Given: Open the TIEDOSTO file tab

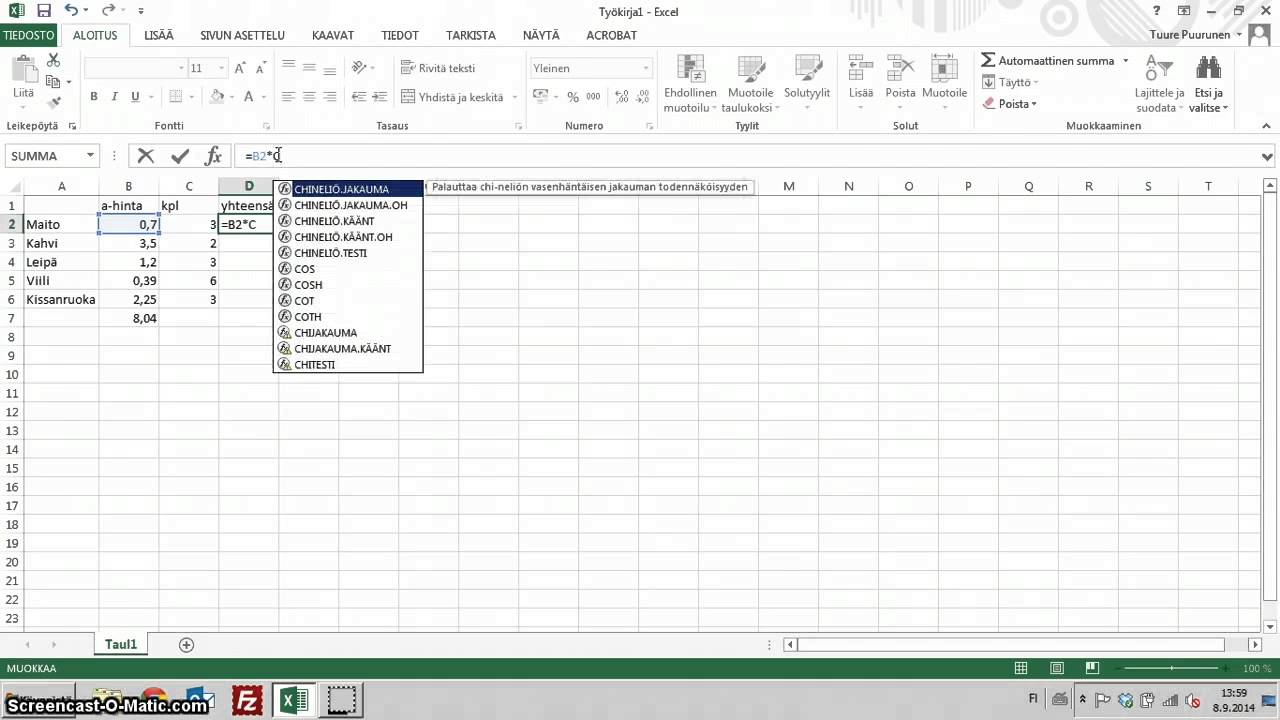Looking at the screenshot, I should pos(28,35).
